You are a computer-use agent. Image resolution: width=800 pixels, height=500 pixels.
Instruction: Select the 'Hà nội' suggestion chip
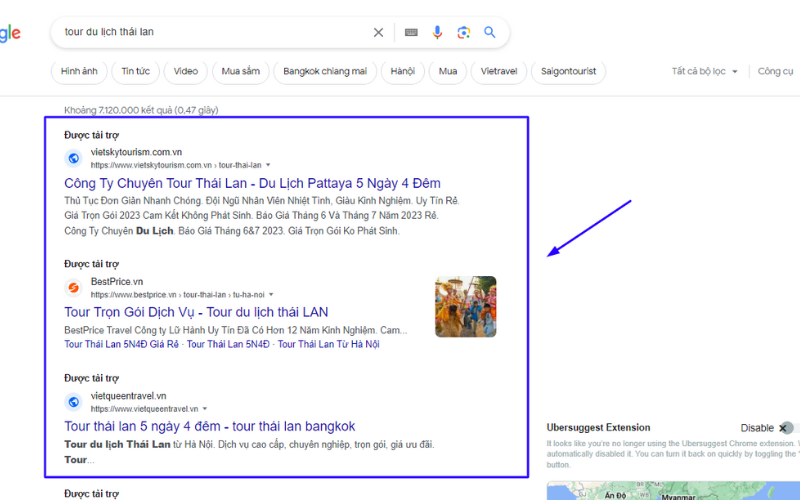pyautogui.click(x=403, y=71)
